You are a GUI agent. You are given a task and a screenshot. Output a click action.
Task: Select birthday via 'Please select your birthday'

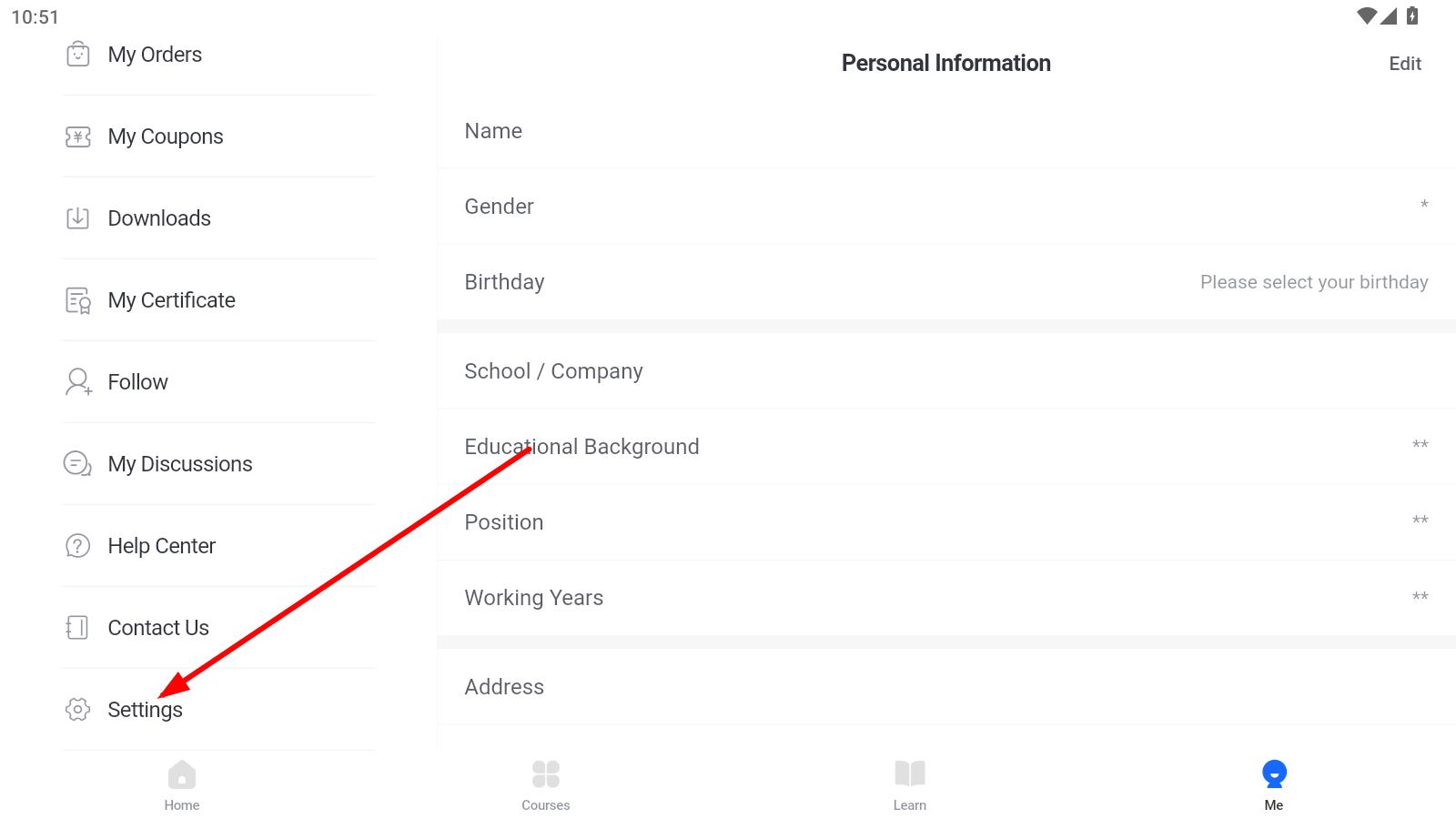pyautogui.click(x=1313, y=282)
